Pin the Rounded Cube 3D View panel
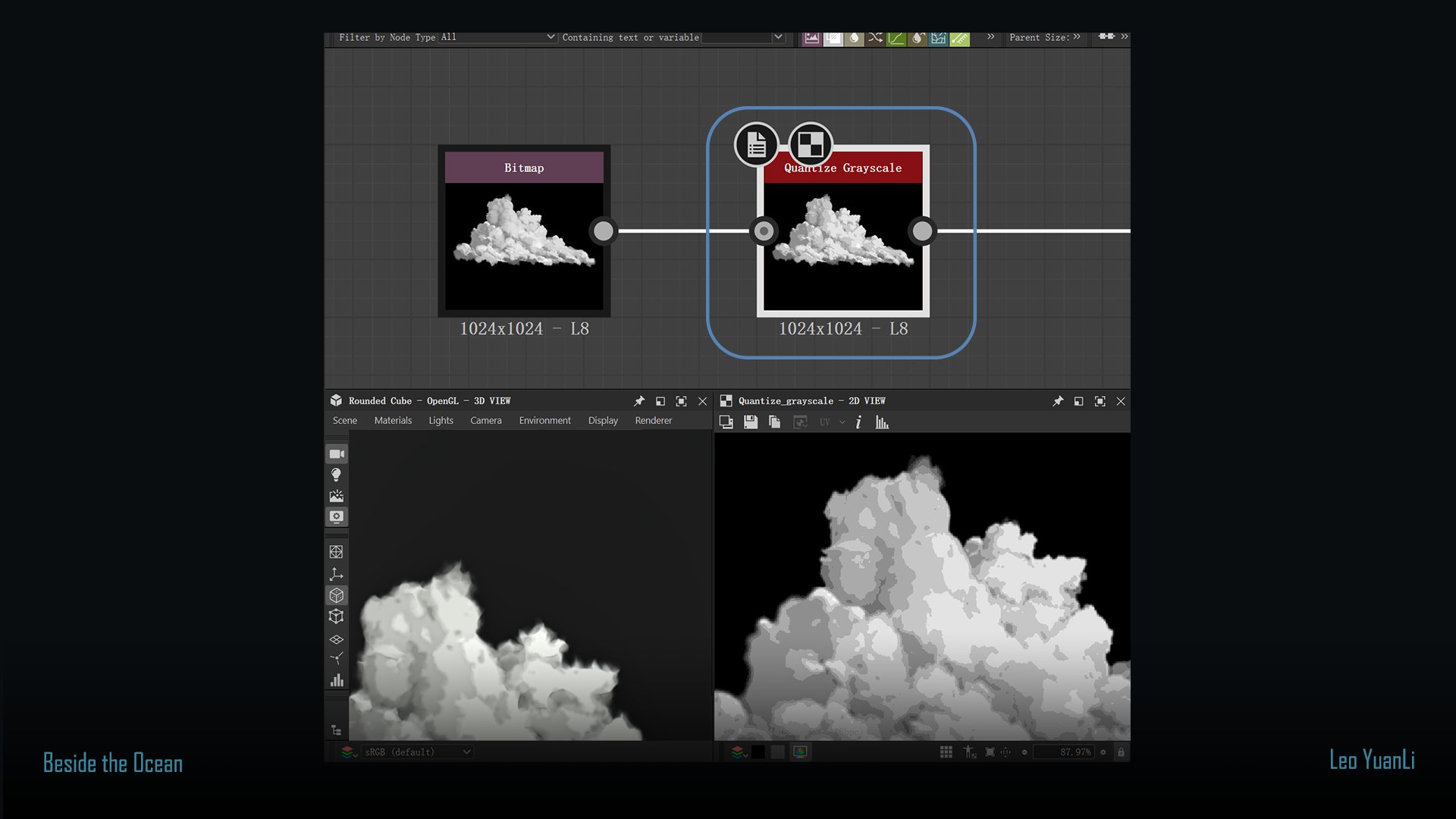Viewport: 1456px width, 819px height. (639, 401)
